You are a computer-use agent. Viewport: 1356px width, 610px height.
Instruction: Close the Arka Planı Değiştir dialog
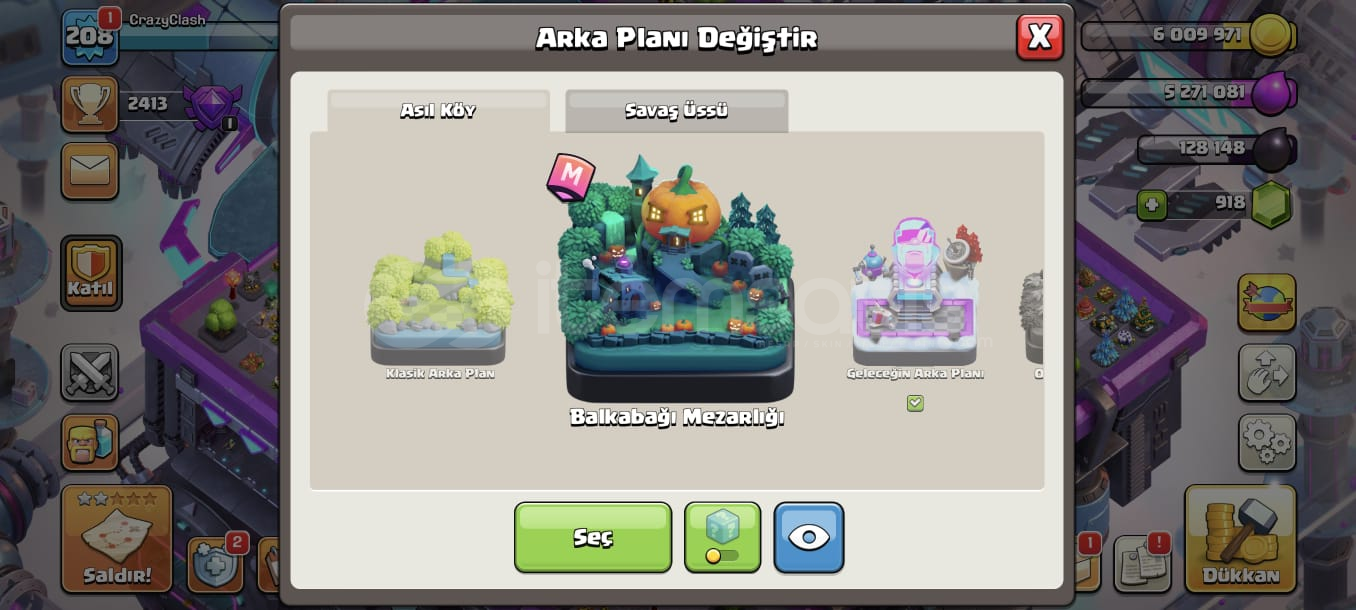[1040, 37]
